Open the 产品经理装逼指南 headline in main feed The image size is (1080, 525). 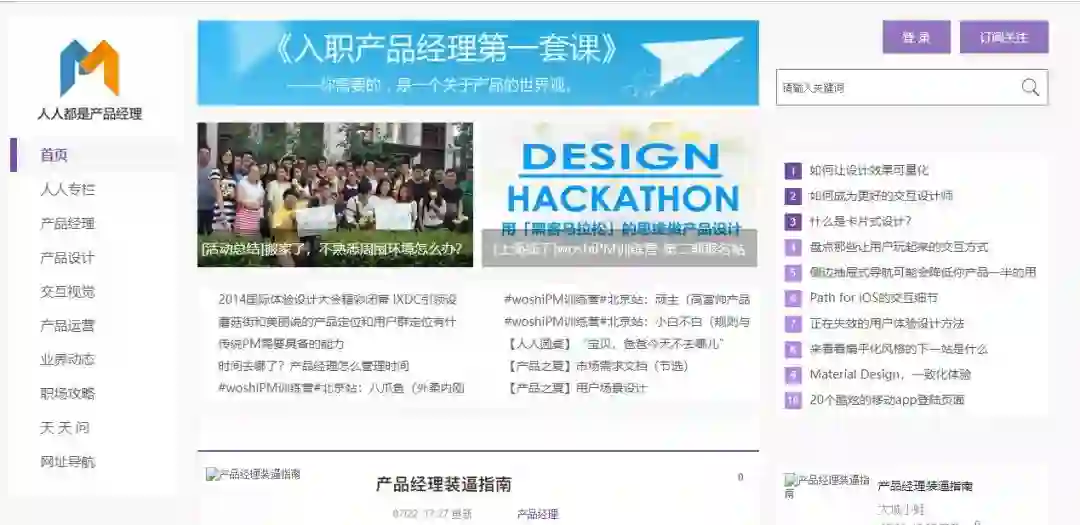pos(444,484)
